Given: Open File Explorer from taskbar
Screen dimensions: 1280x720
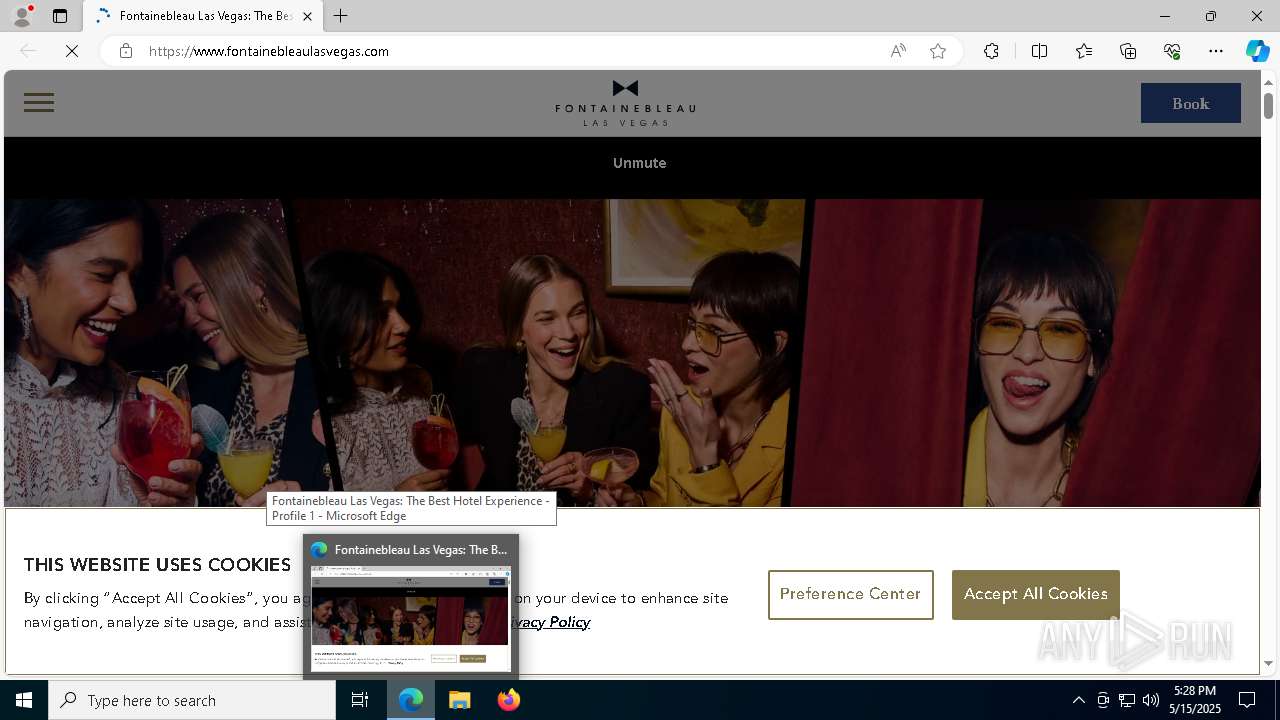Looking at the screenshot, I should [460, 700].
